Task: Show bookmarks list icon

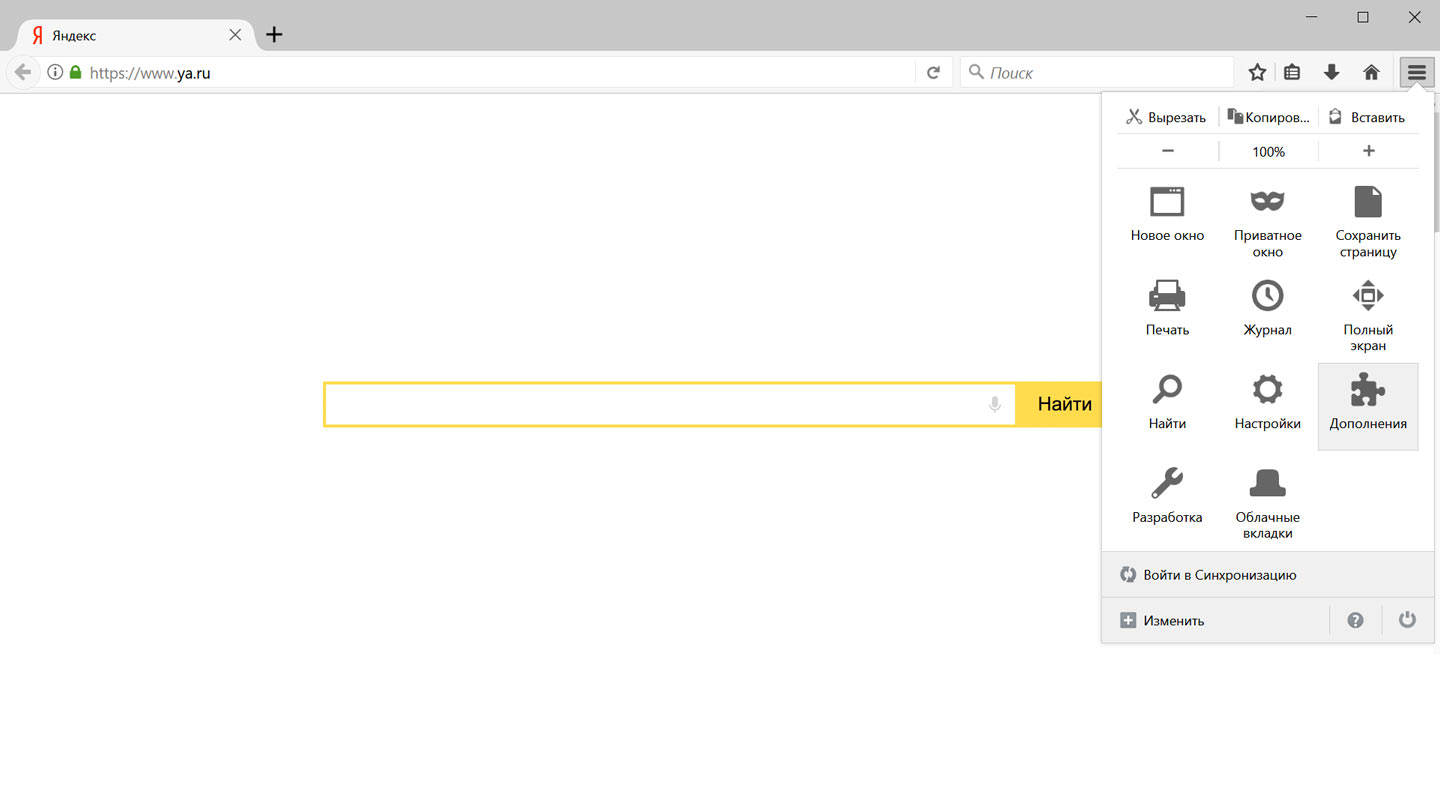Action: pyautogui.click(x=1292, y=72)
